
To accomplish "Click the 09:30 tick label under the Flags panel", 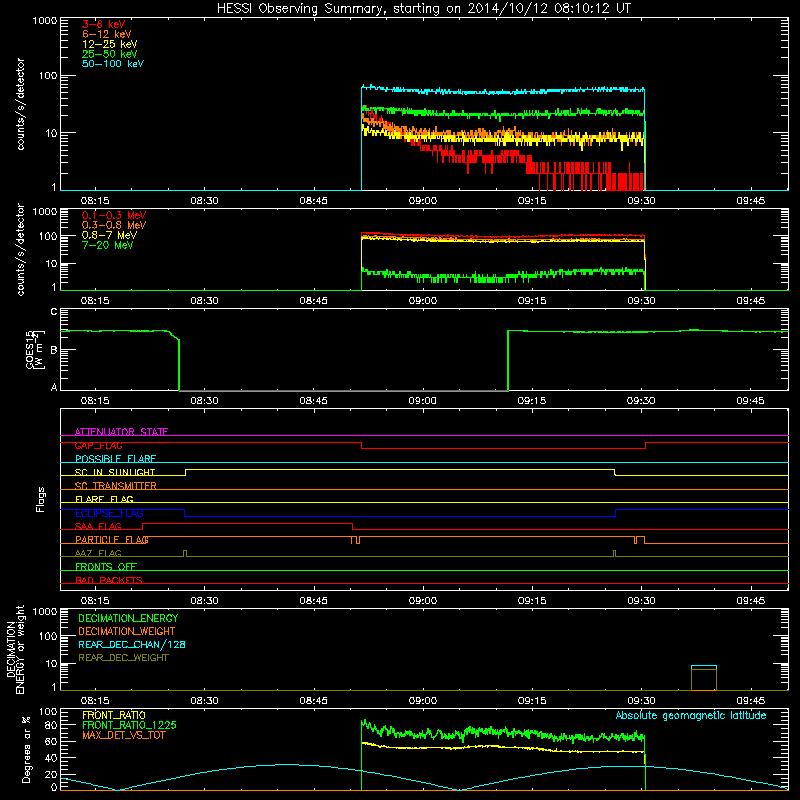I will tap(641, 601).
